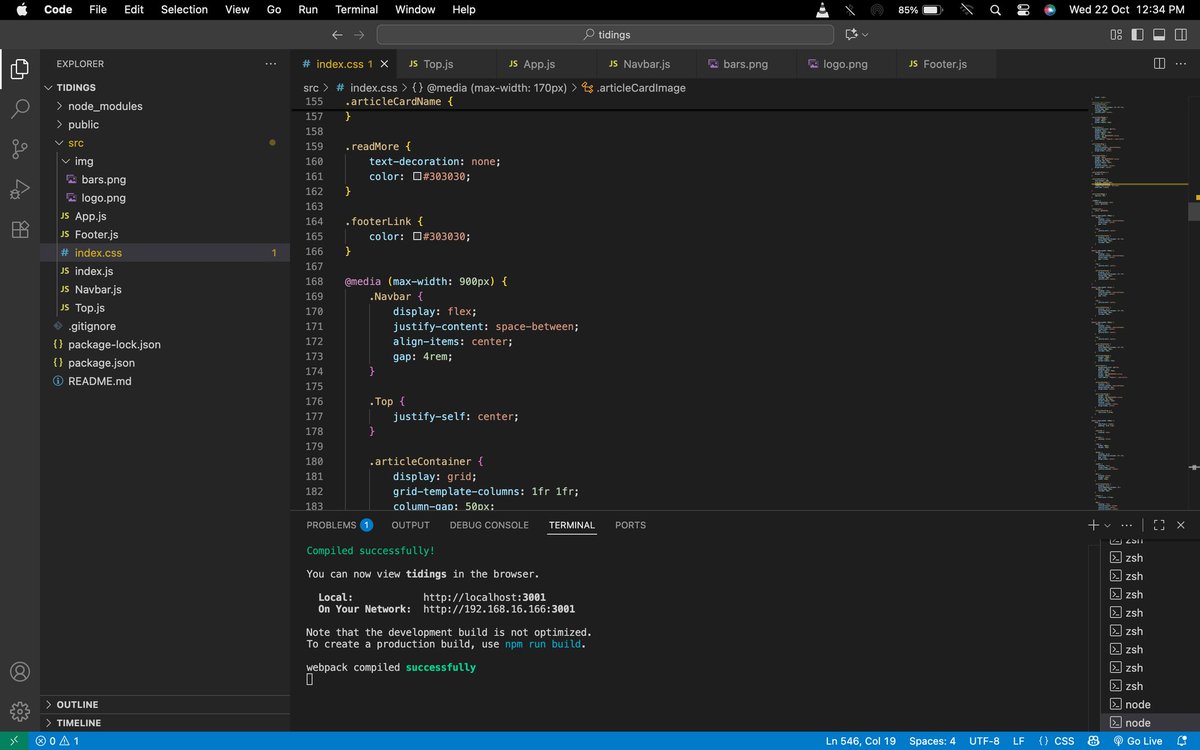The height and width of the screenshot is (750, 1200).
Task: Open the Manage gear icon
Action: point(20,712)
